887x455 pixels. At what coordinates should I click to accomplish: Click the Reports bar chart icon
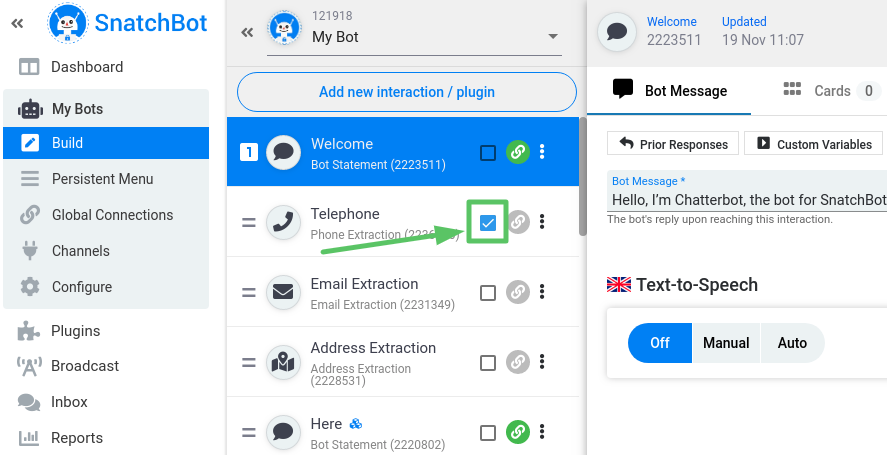pyautogui.click(x=29, y=438)
